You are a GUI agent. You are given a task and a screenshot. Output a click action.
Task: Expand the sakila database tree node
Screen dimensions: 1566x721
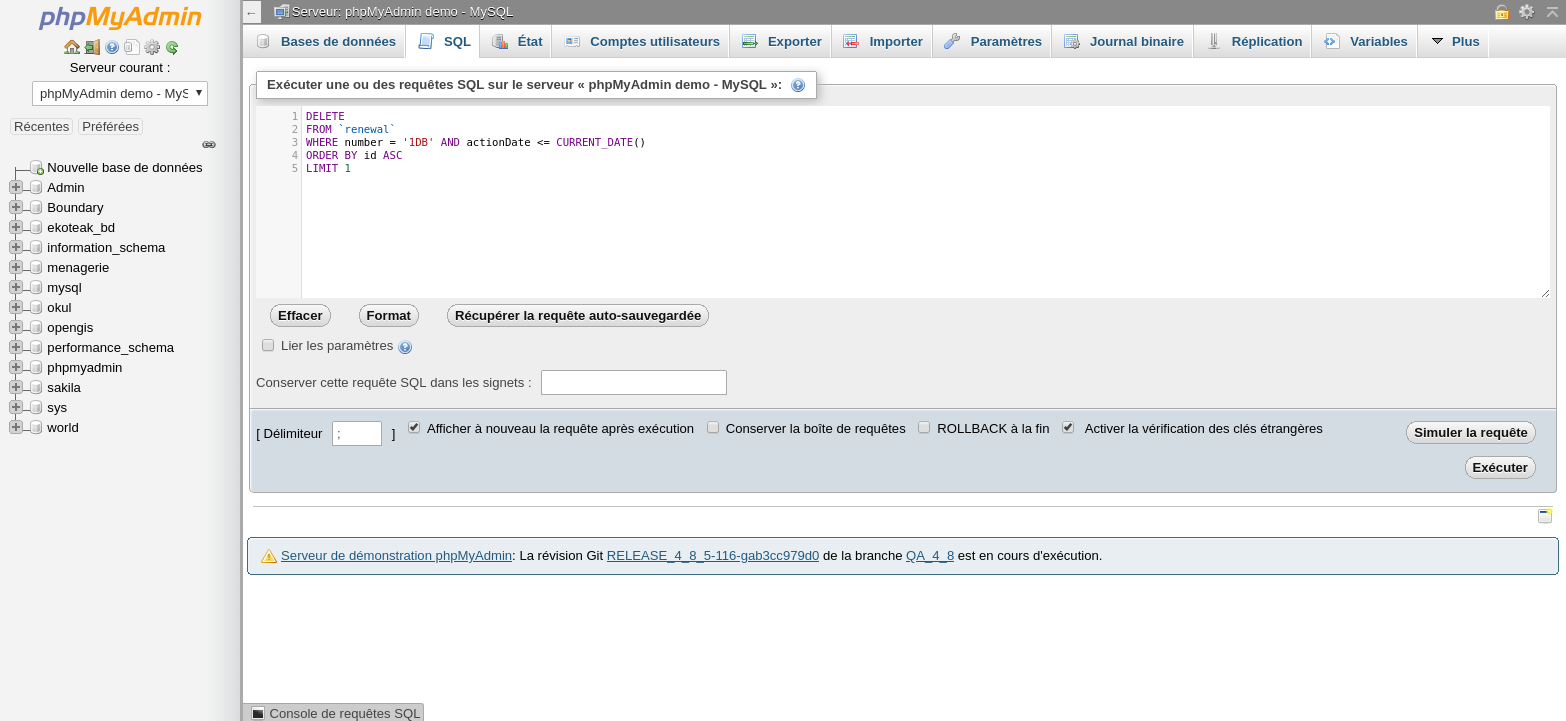click(x=15, y=387)
